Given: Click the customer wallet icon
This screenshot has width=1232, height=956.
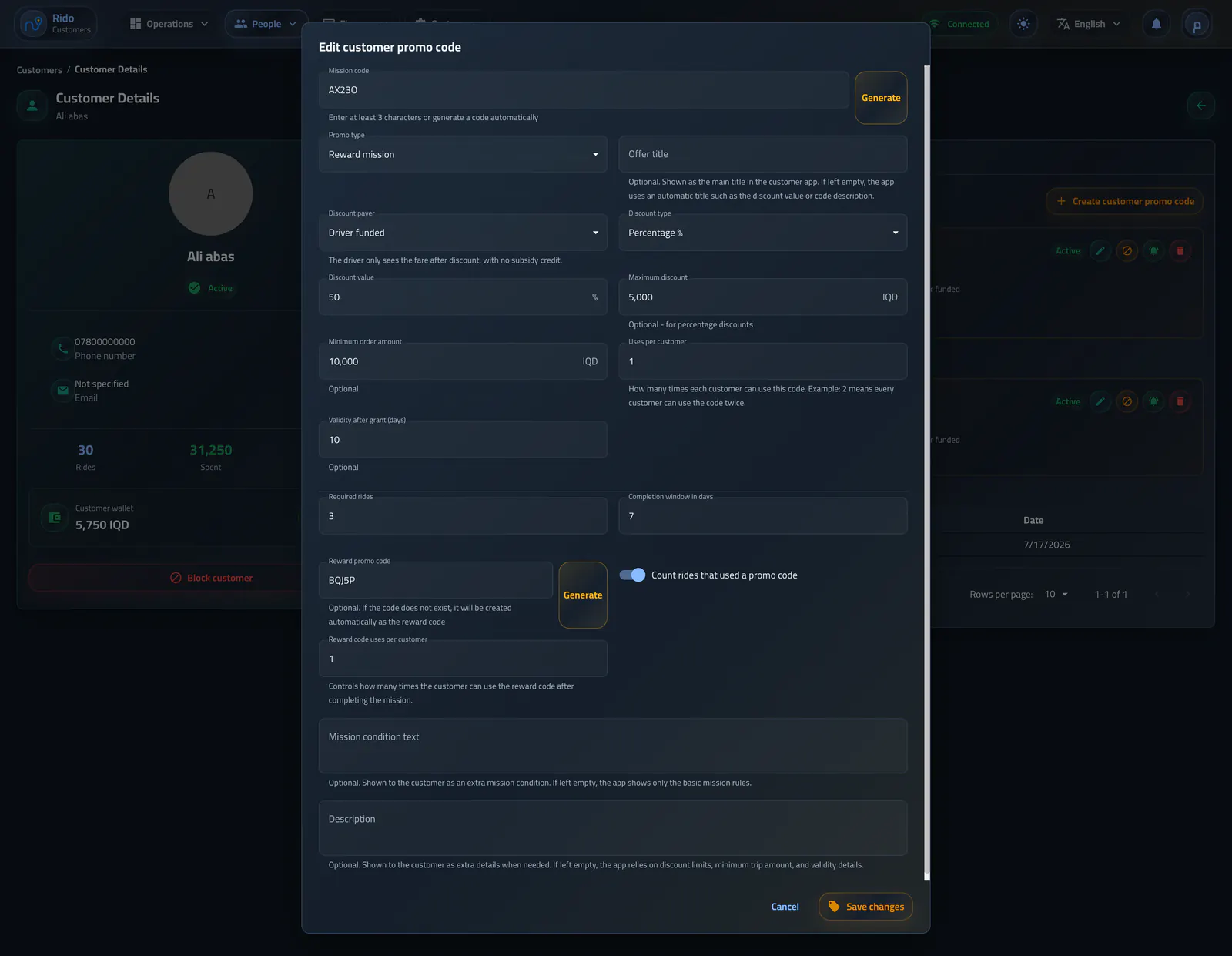Looking at the screenshot, I should pyautogui.click(x=55, y=518).
